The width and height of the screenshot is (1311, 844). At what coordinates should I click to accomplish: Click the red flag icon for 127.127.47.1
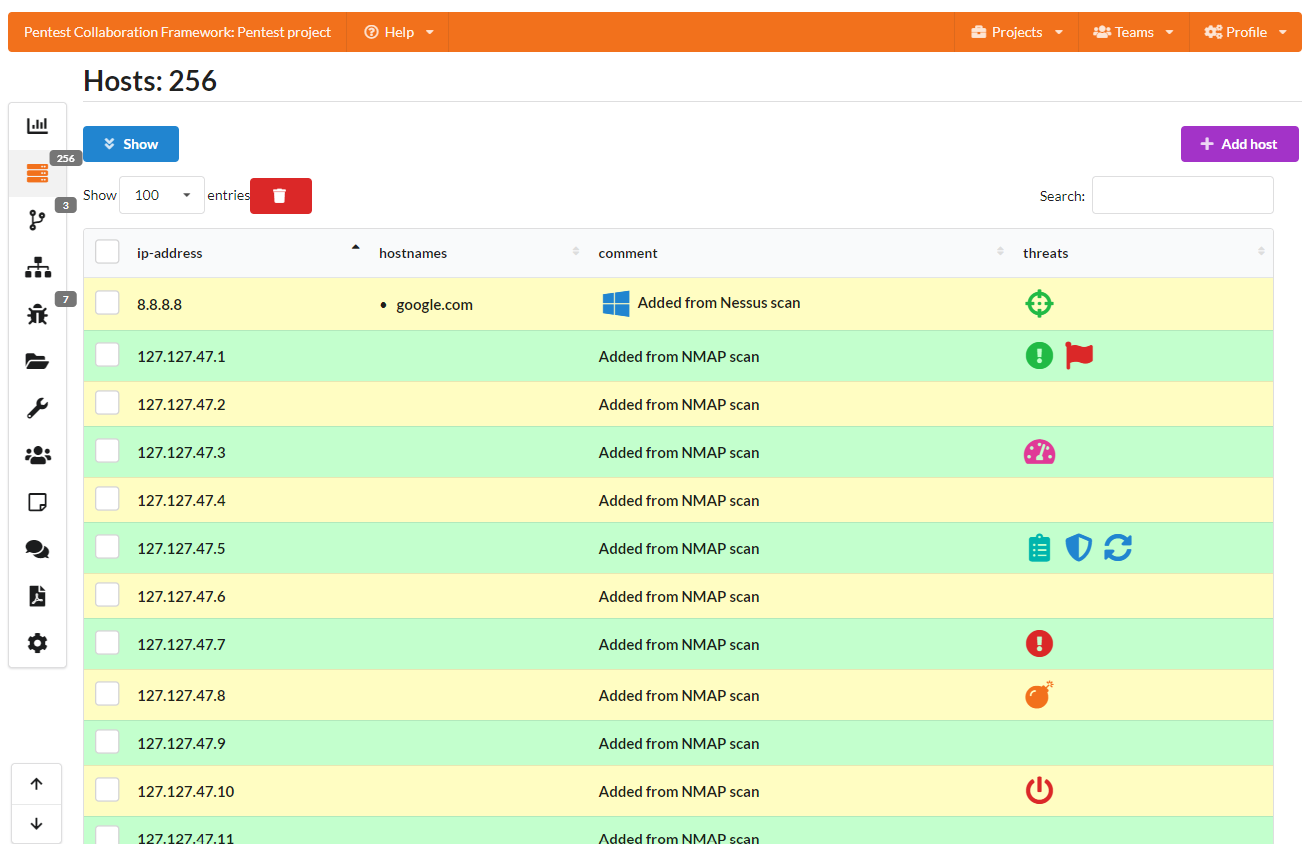click(1079, 355)
